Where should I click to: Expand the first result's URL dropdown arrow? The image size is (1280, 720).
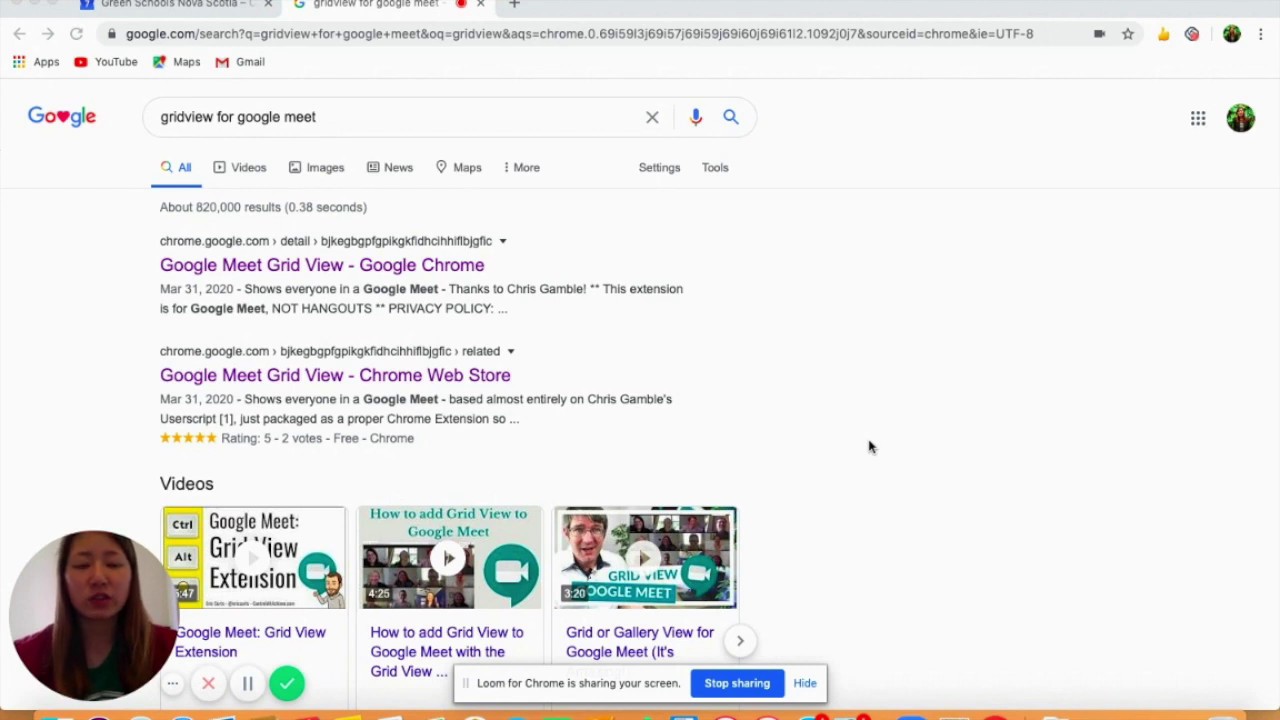point(503,241)
